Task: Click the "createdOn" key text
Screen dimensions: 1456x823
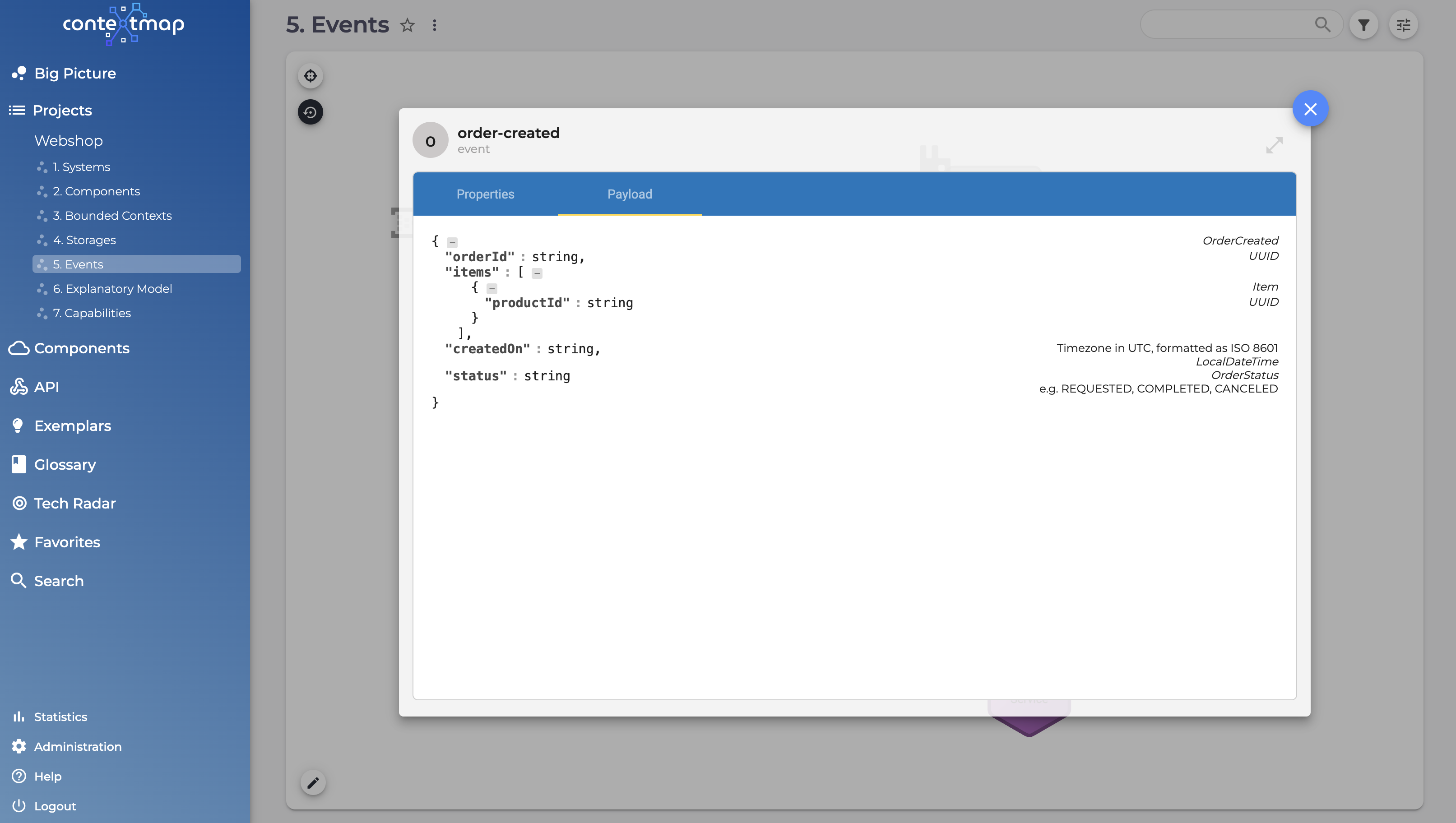Action: pos(487,349)
